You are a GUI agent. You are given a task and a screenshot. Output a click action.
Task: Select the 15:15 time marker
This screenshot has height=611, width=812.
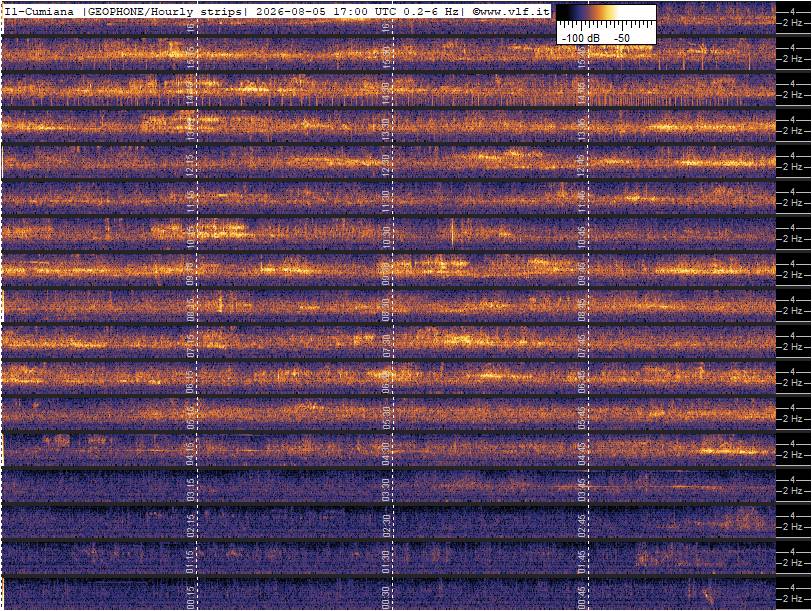click(x=190, y=58)
